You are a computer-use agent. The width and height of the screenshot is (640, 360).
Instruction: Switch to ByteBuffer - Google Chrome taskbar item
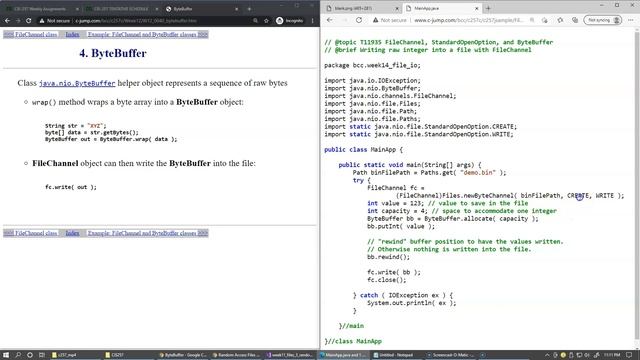pos(183,355)
